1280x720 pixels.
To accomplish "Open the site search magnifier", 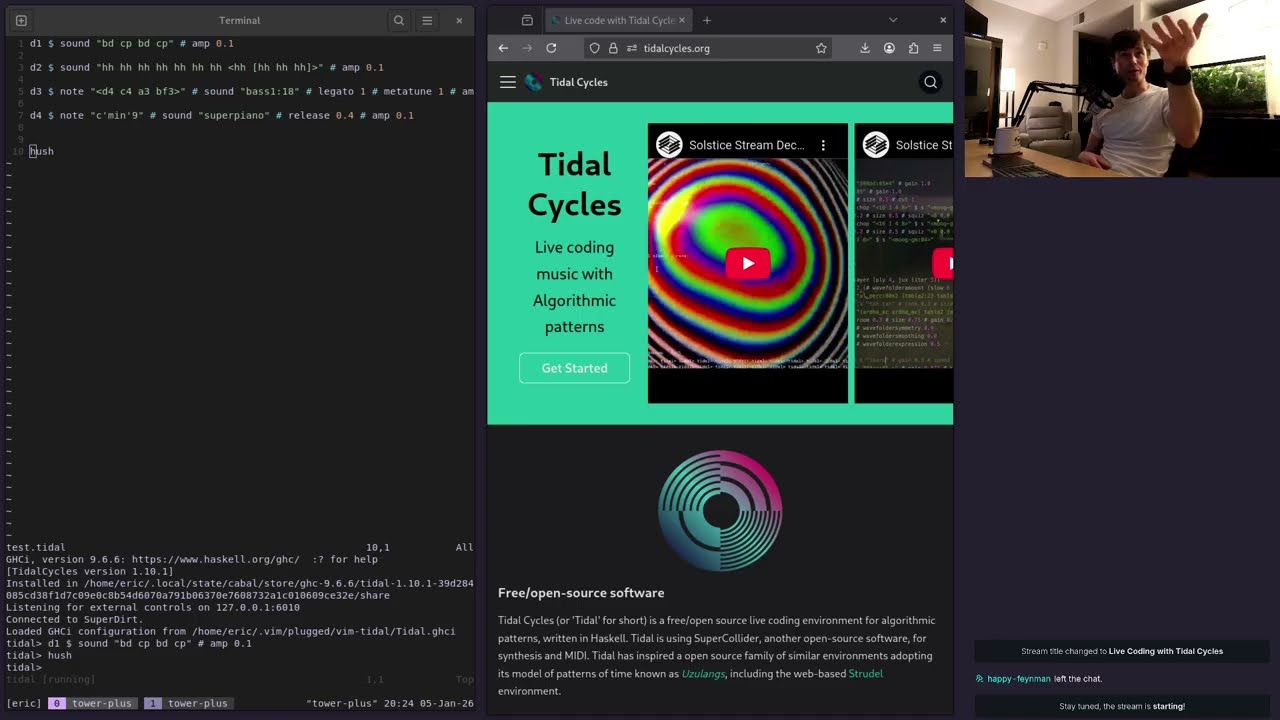I will [x=931, y=82].
